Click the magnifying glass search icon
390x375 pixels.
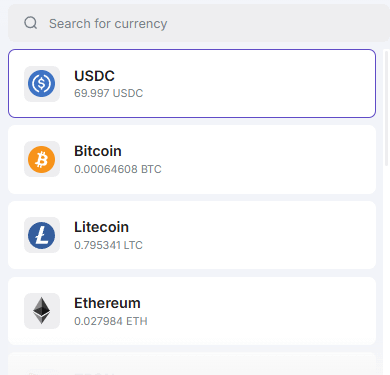coord(31,23)
